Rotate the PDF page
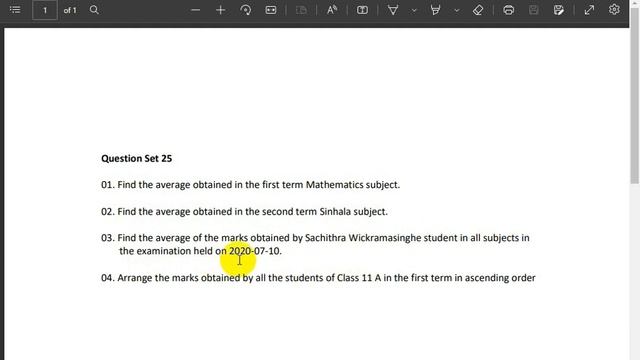The height and width of the screenshot is (360, 640). (246, 10)
